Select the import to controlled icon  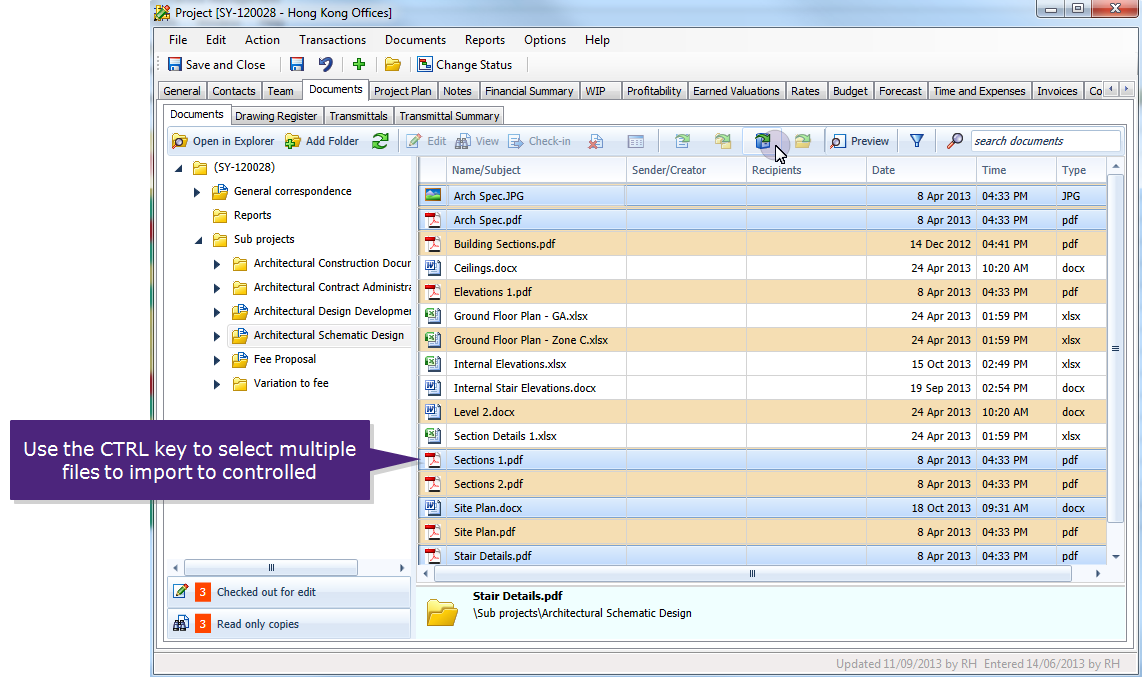[765, 141]
